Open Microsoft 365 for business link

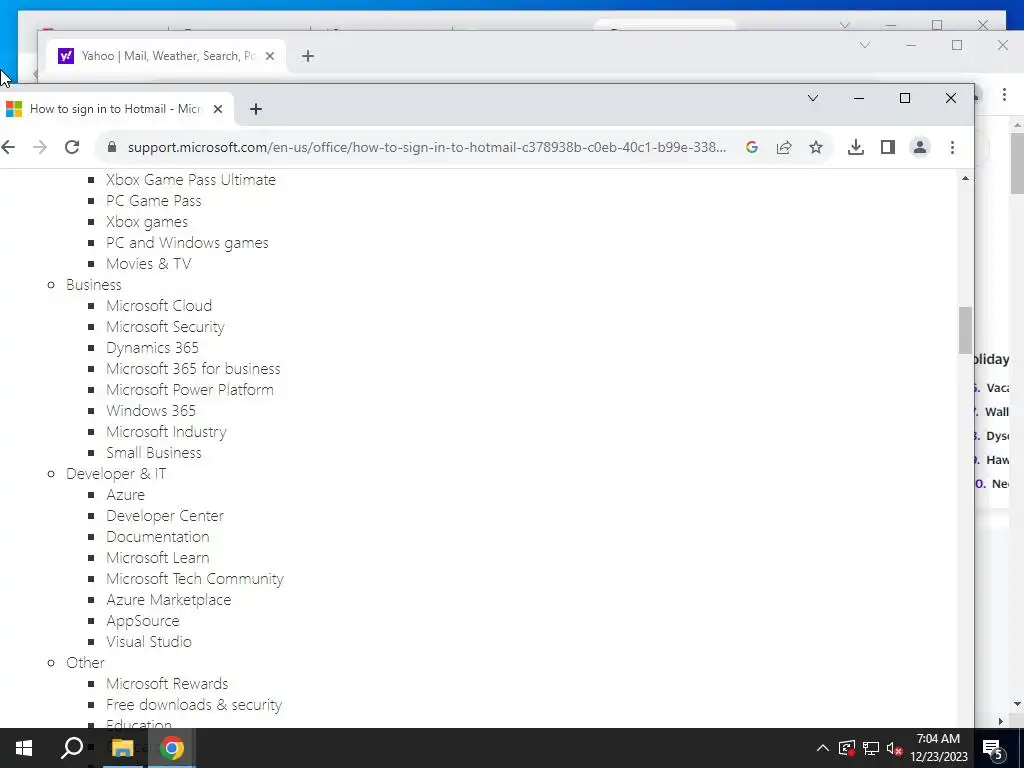(193, 368)
